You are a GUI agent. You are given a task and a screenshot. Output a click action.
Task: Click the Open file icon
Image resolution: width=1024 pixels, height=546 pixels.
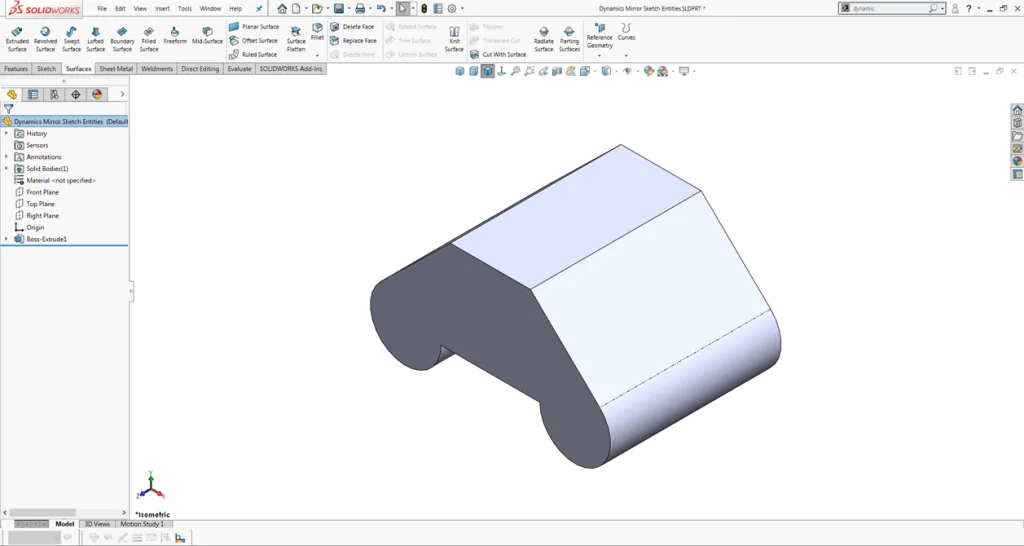tap(317, 8)
